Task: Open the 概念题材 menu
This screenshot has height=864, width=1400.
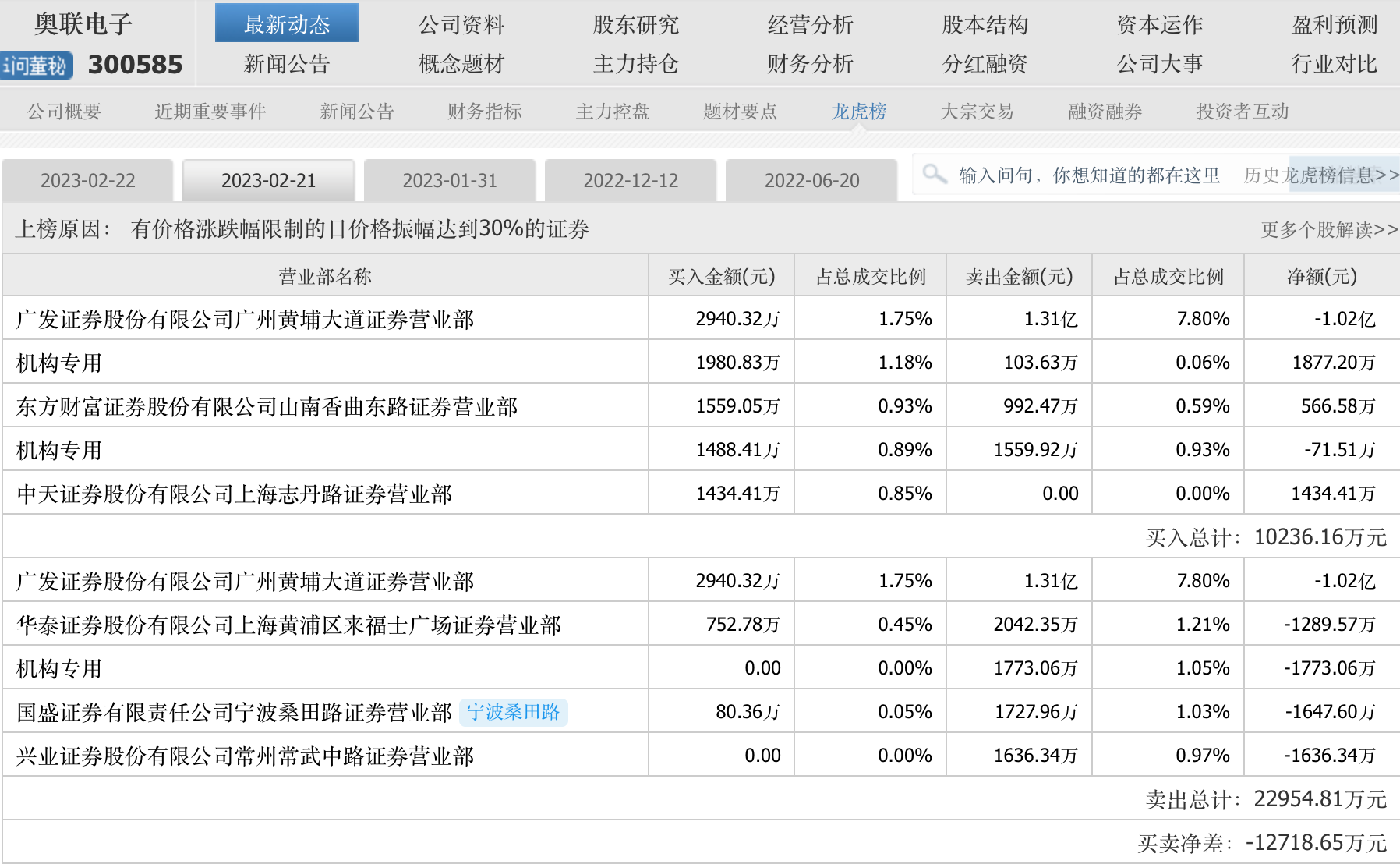Action: tap(461, 64)
